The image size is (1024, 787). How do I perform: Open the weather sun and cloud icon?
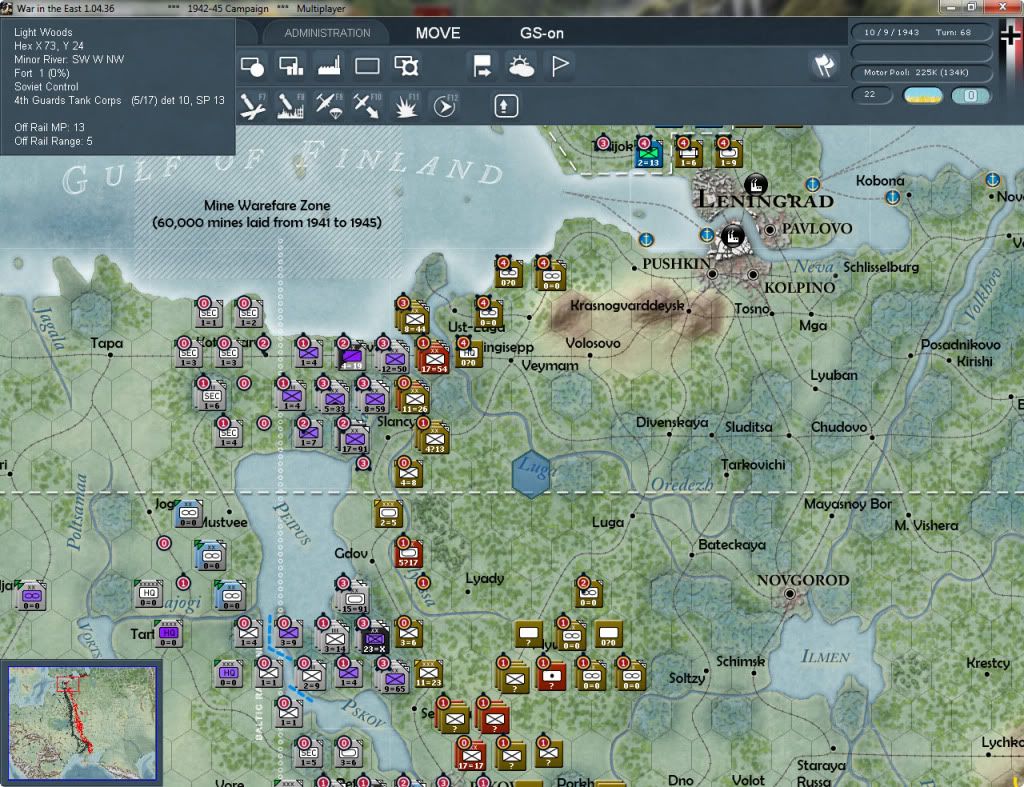[x=521, y=67]
